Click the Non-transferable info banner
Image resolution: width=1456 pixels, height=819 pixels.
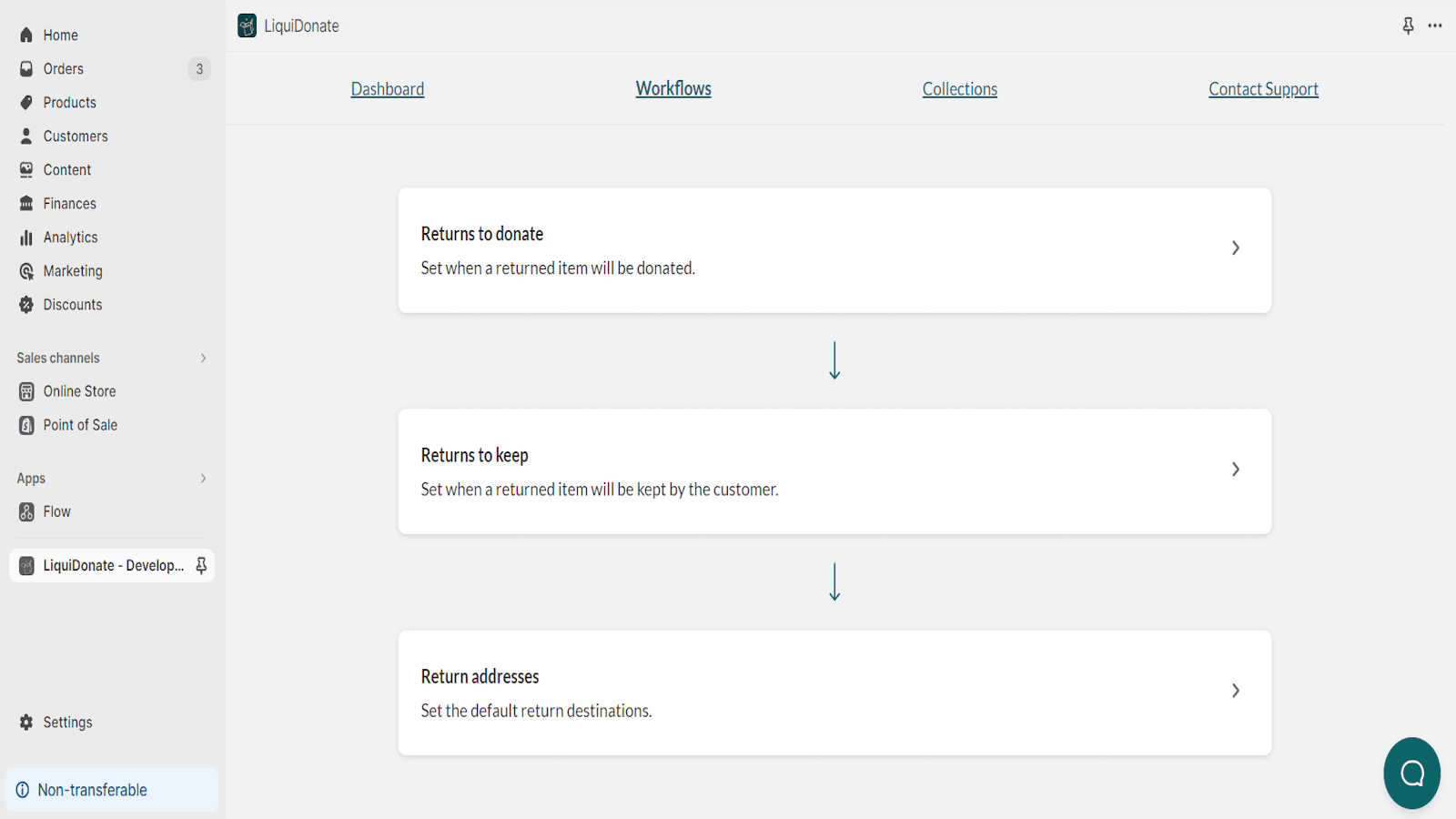coord(111,790)
